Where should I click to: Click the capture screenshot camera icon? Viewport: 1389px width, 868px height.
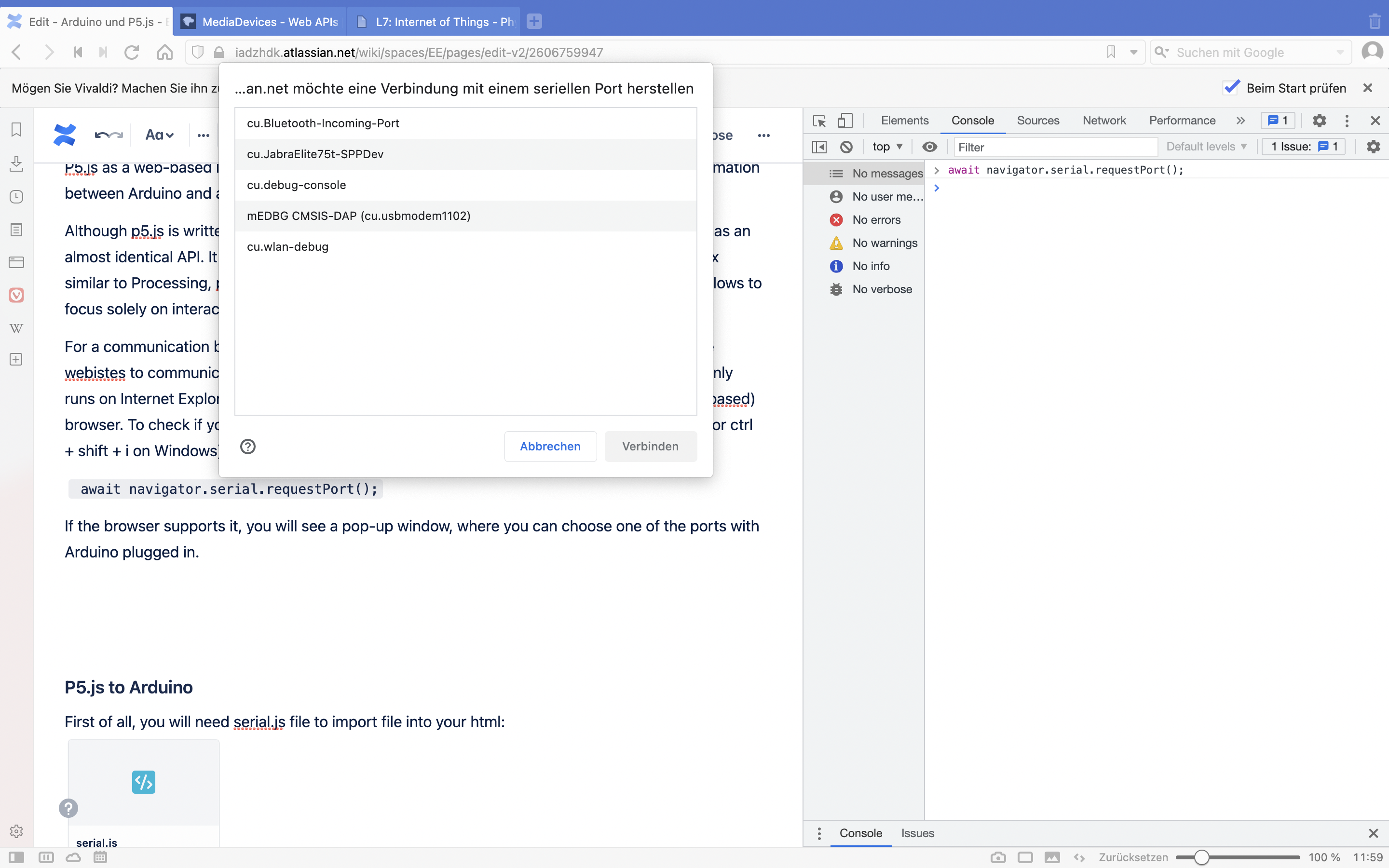998,857
